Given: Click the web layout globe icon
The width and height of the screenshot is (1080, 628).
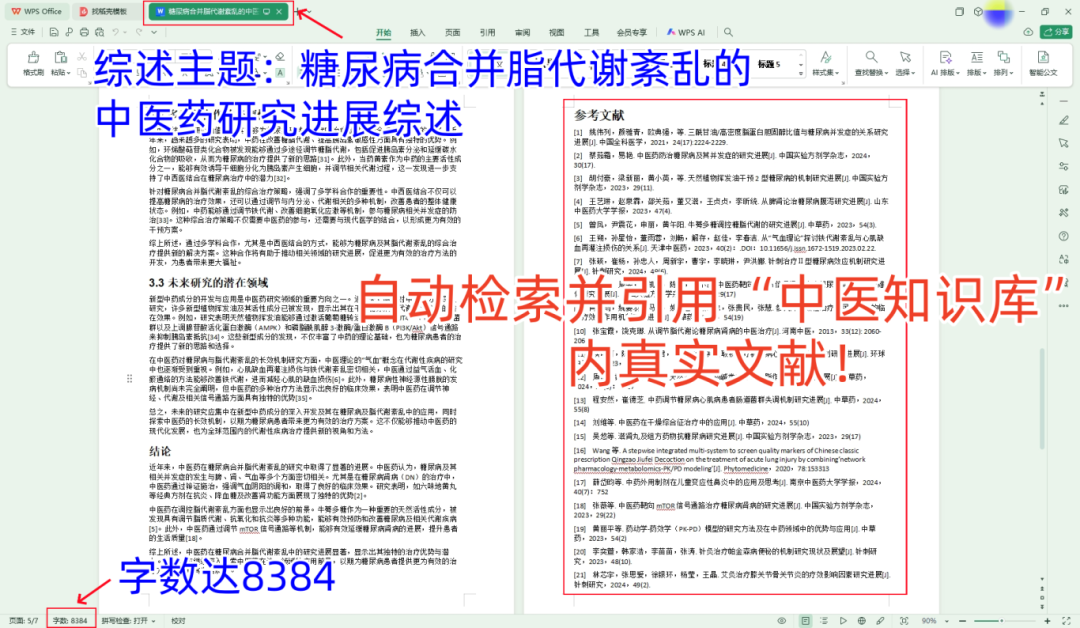Looking at the screenshot, I should [862, 621].
